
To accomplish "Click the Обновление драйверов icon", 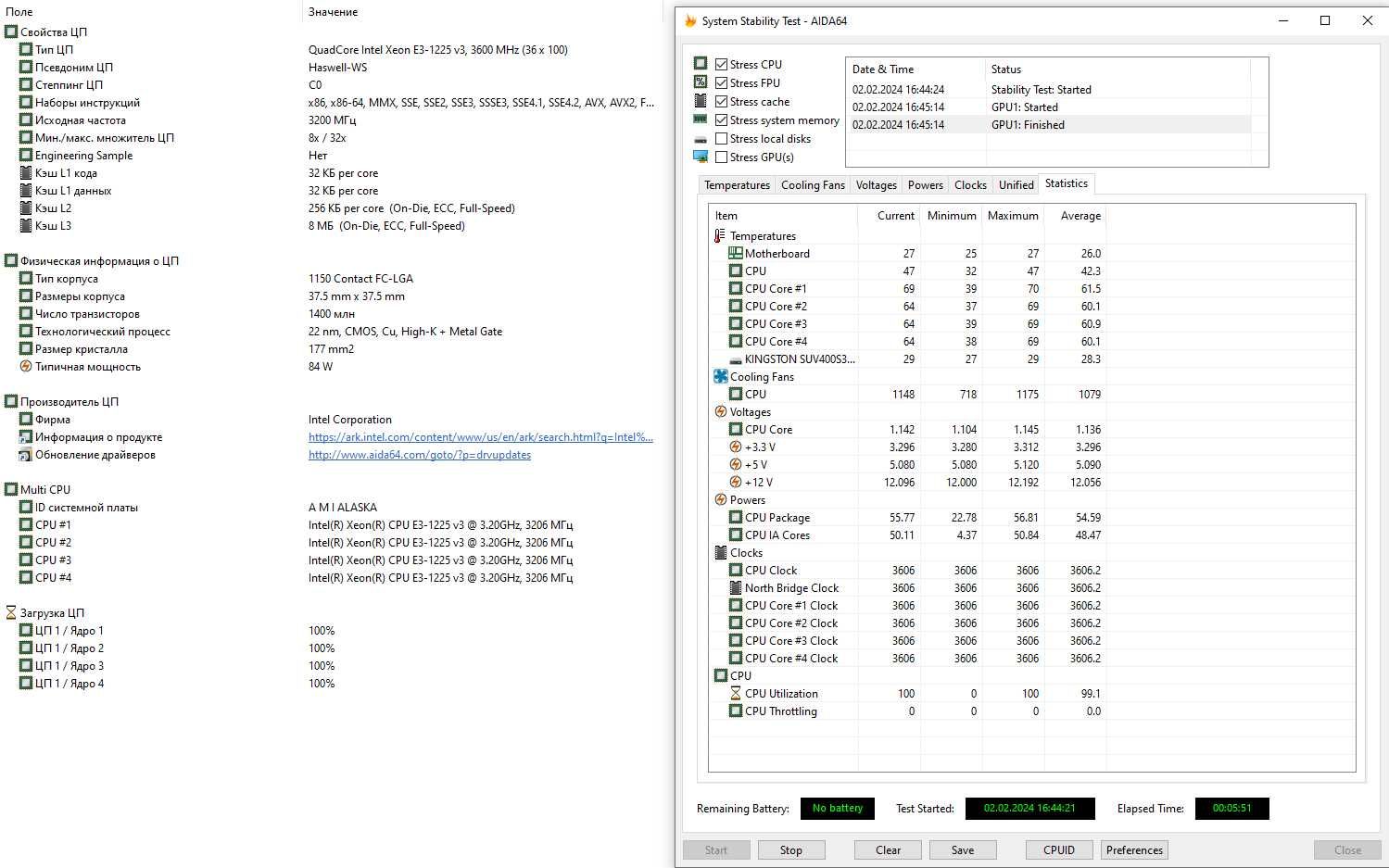I will 26,455.
